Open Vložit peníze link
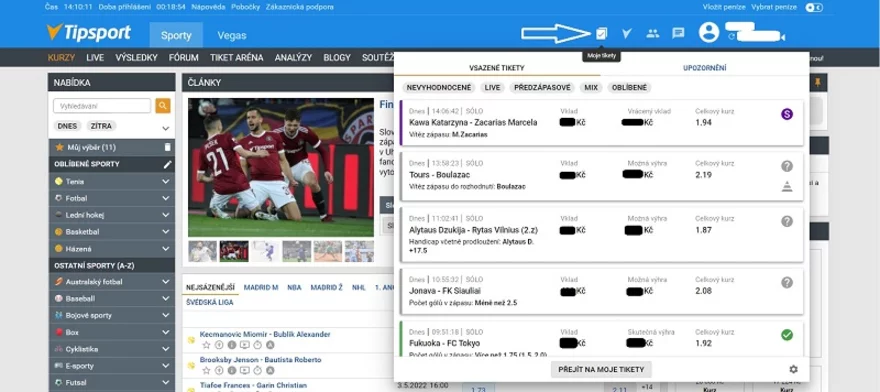The width and height of the screenshot is (880, 392). click(x=724, y=7)
